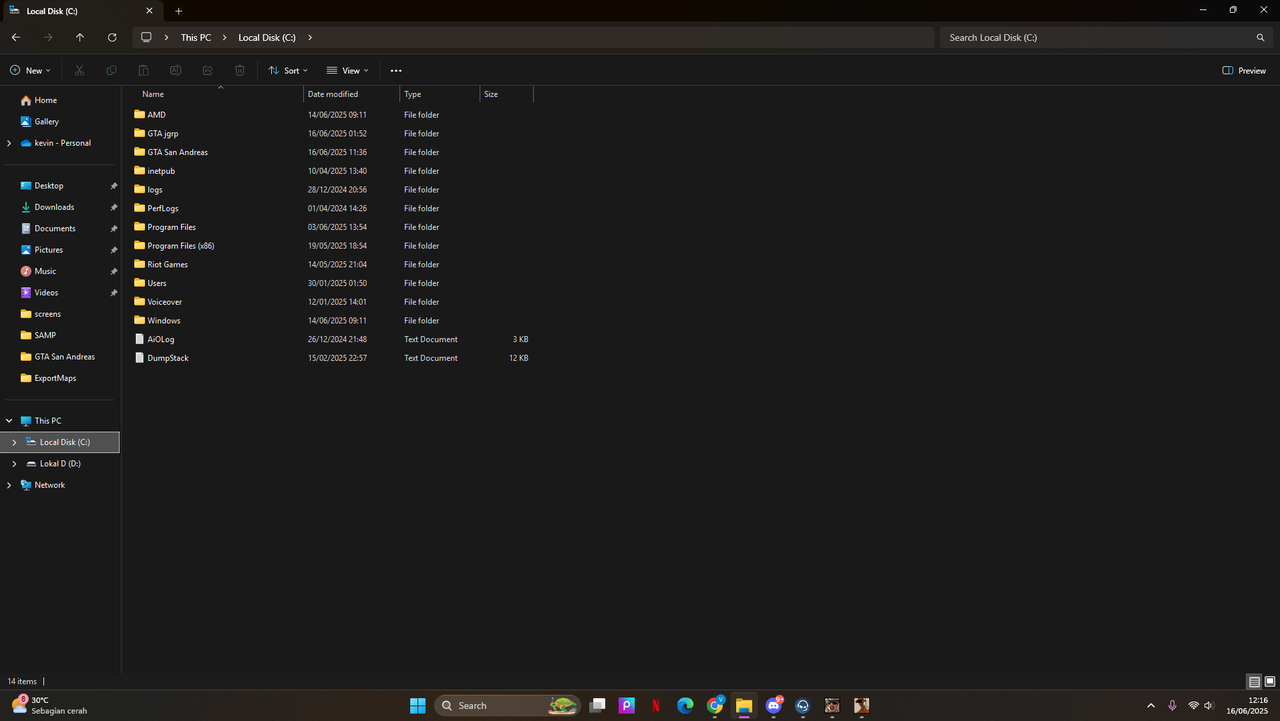Expand the Local Disk (C:) tree node
Image resolution: width=1280 pixels, height=721 pixels.
[14, 442]
